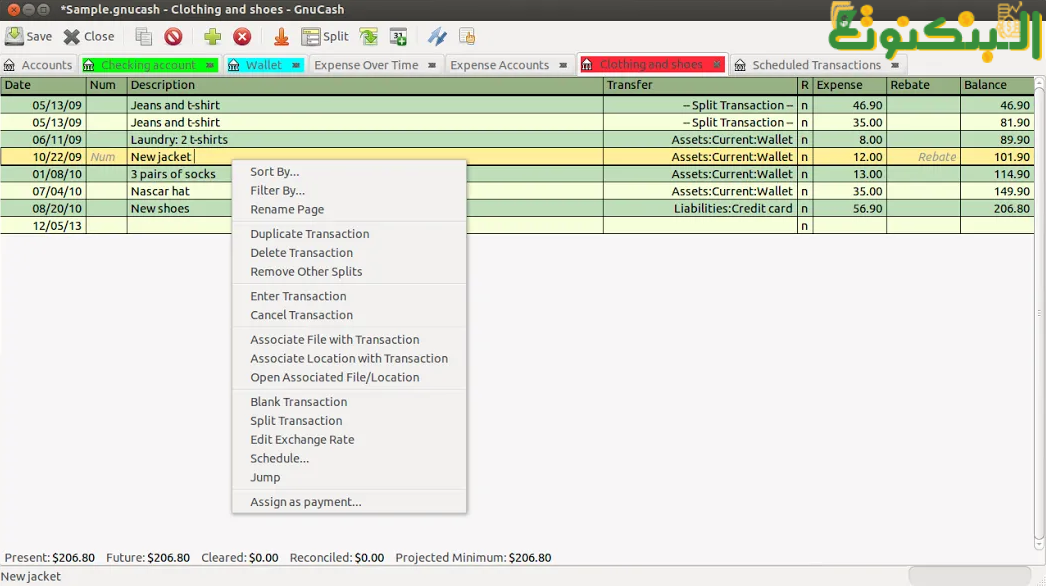This screenshot has height=586, width=1046.
Task: Switch to the Accounts tab
Action: coord(38,65)
